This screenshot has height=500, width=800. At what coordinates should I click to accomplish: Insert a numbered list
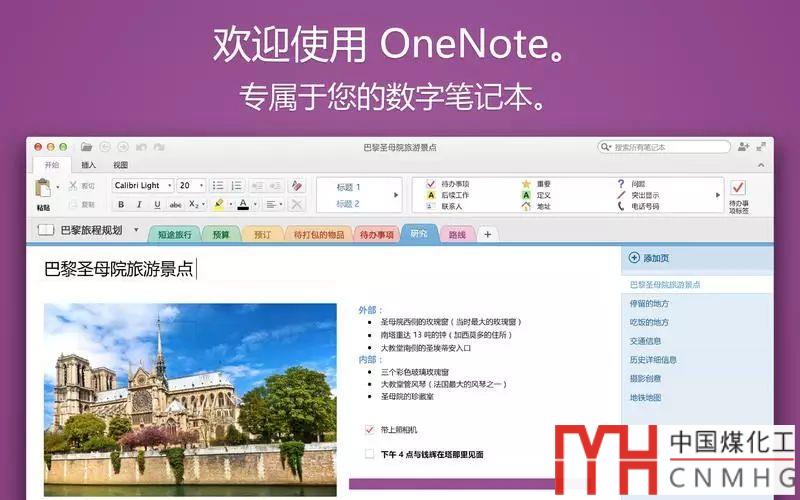point(236,185)
